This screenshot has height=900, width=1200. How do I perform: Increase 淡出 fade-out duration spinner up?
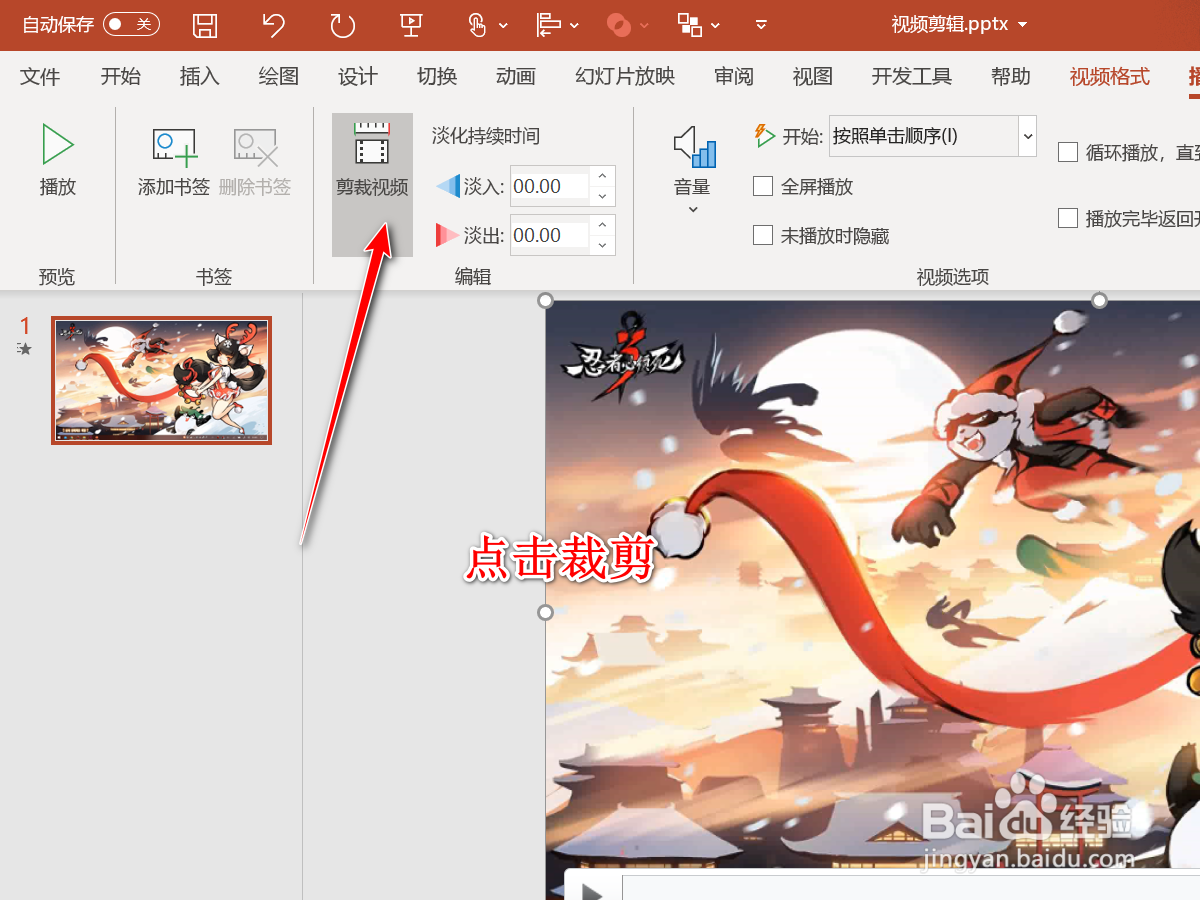pos(602,225)
